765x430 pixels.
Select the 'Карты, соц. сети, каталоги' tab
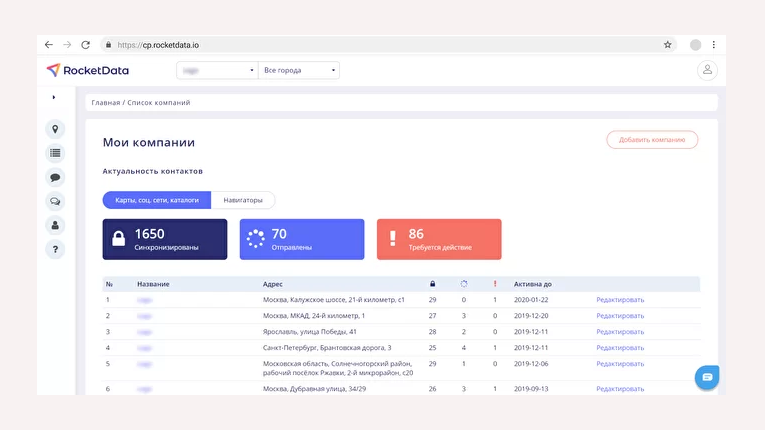pos(157,200)
